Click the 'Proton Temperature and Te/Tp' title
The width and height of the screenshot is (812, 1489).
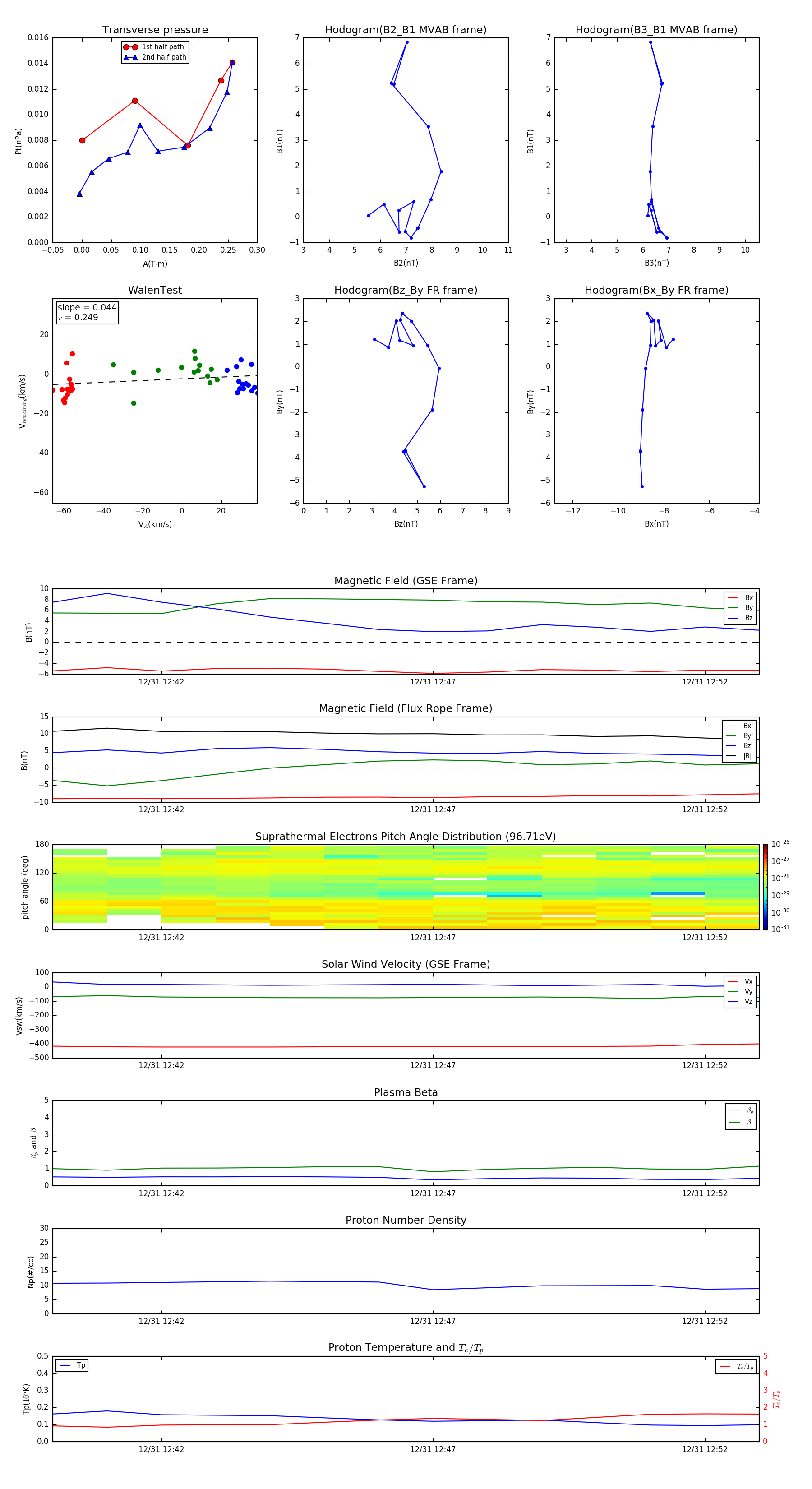(x=406, y=1348)
